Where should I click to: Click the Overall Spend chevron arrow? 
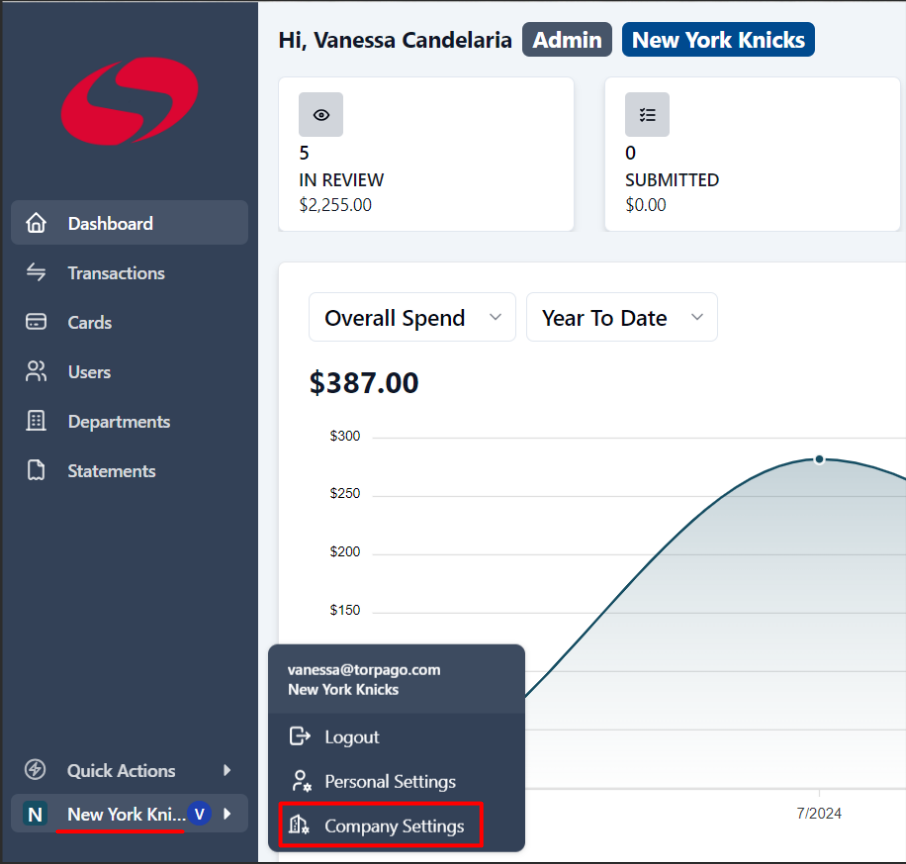[x=495, y=317]
